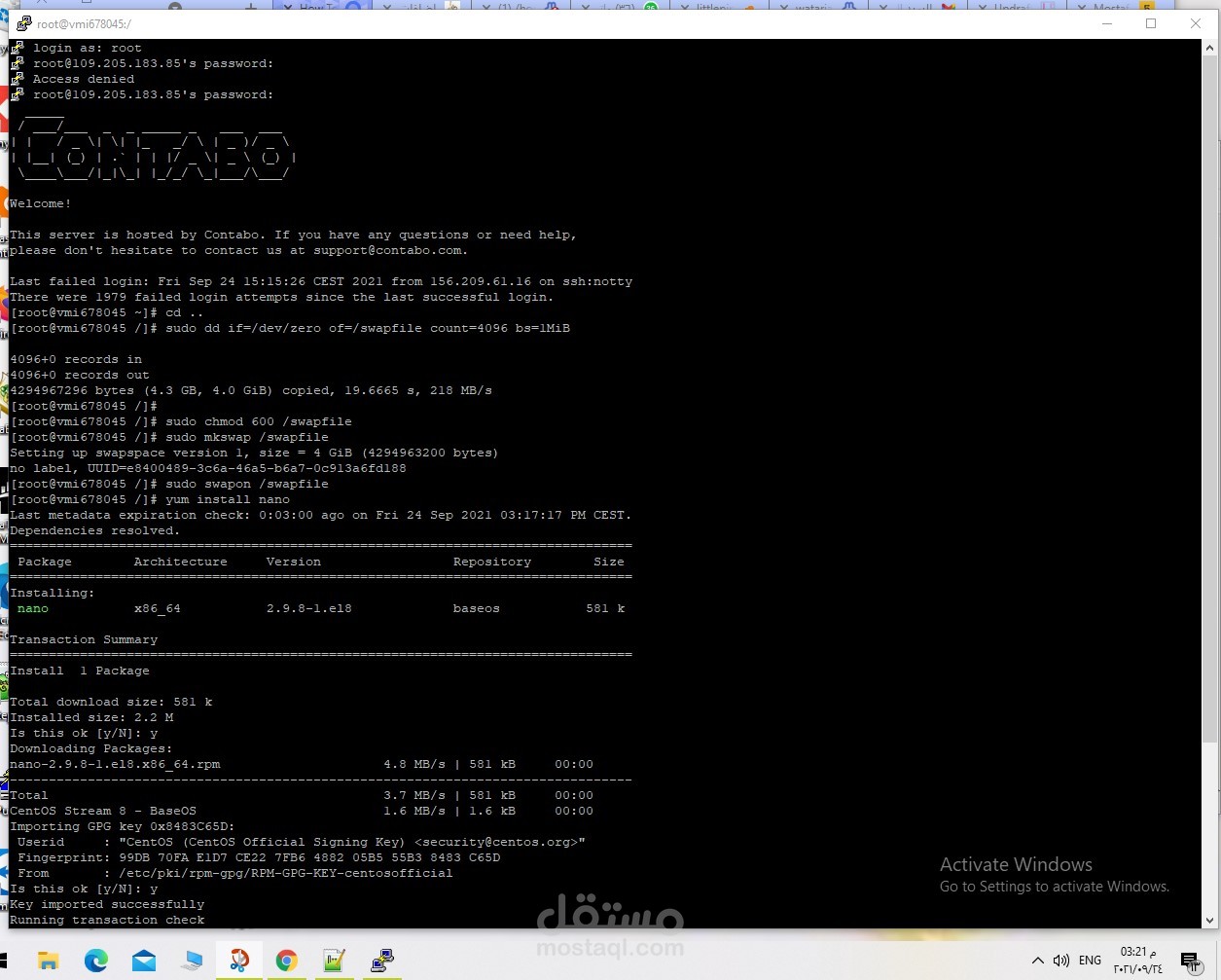Click the 'Architecture' column header

tap(181, 562)
